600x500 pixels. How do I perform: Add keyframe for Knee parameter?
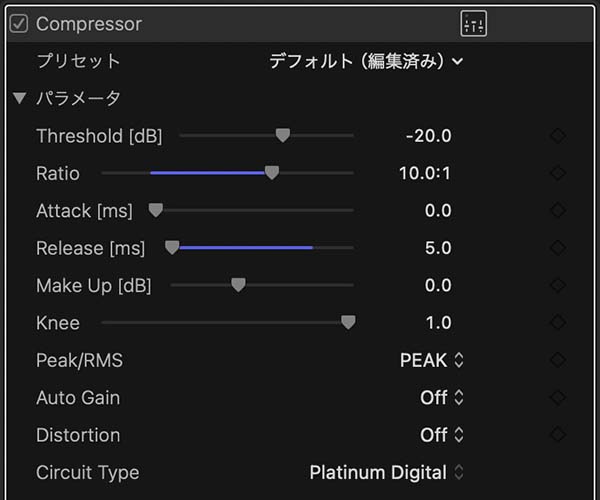tap(558, 322)
